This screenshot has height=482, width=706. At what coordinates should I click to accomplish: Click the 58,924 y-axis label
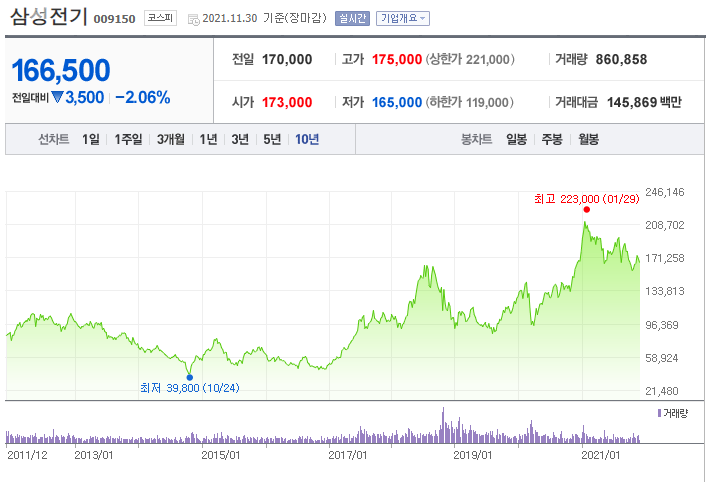661,358
